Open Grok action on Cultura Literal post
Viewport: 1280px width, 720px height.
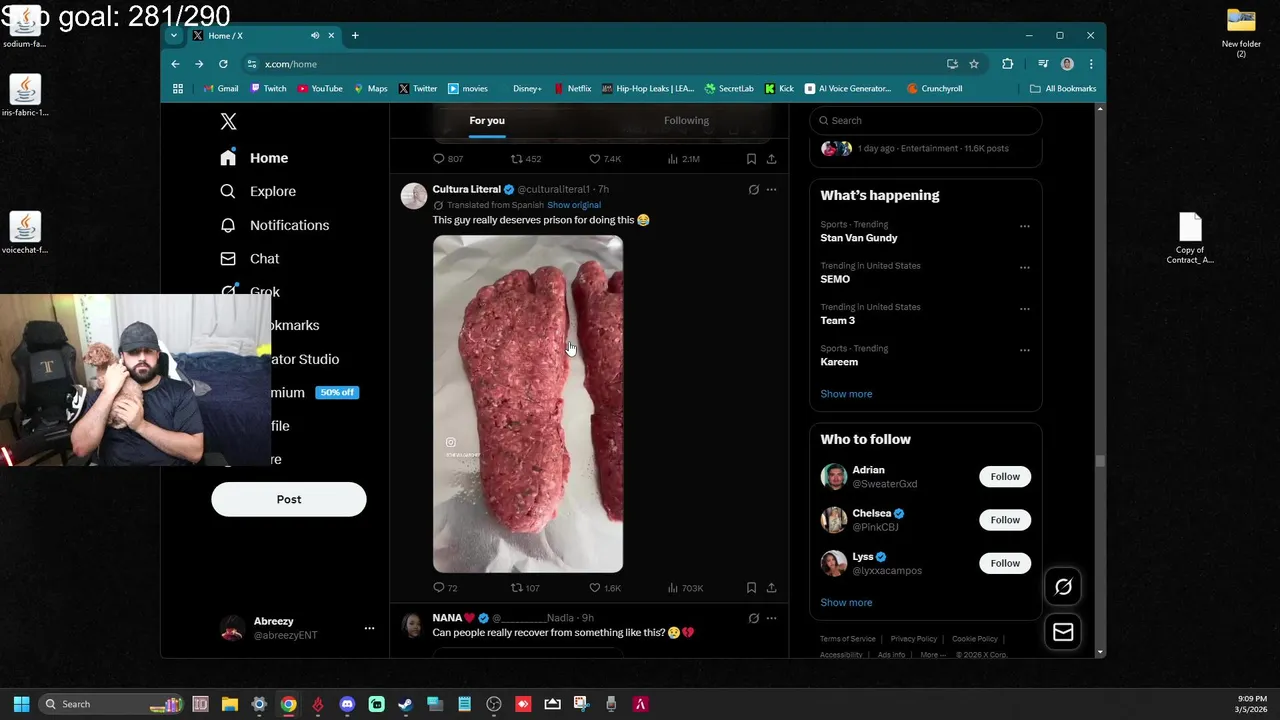[x=753, y=189]
